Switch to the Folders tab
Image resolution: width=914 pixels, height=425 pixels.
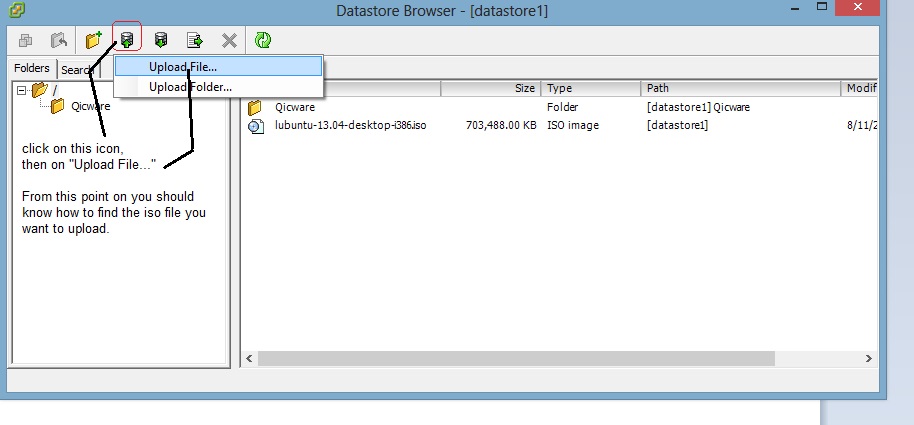[32, 69]
